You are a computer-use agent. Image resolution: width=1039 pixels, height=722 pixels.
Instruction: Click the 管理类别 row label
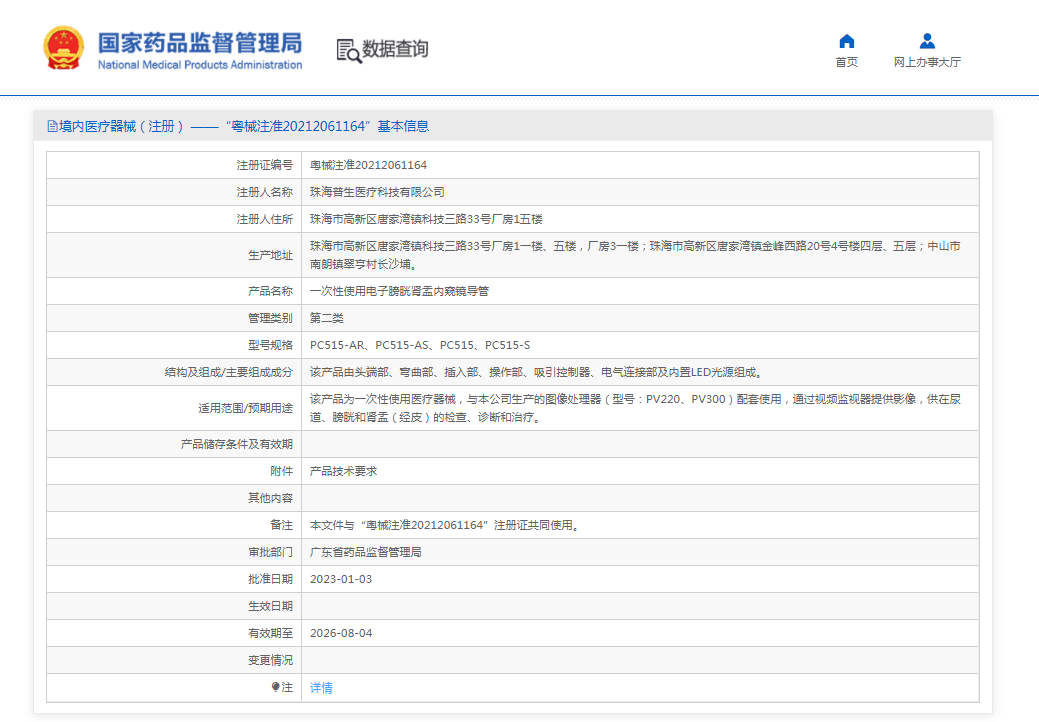[270, 318]
